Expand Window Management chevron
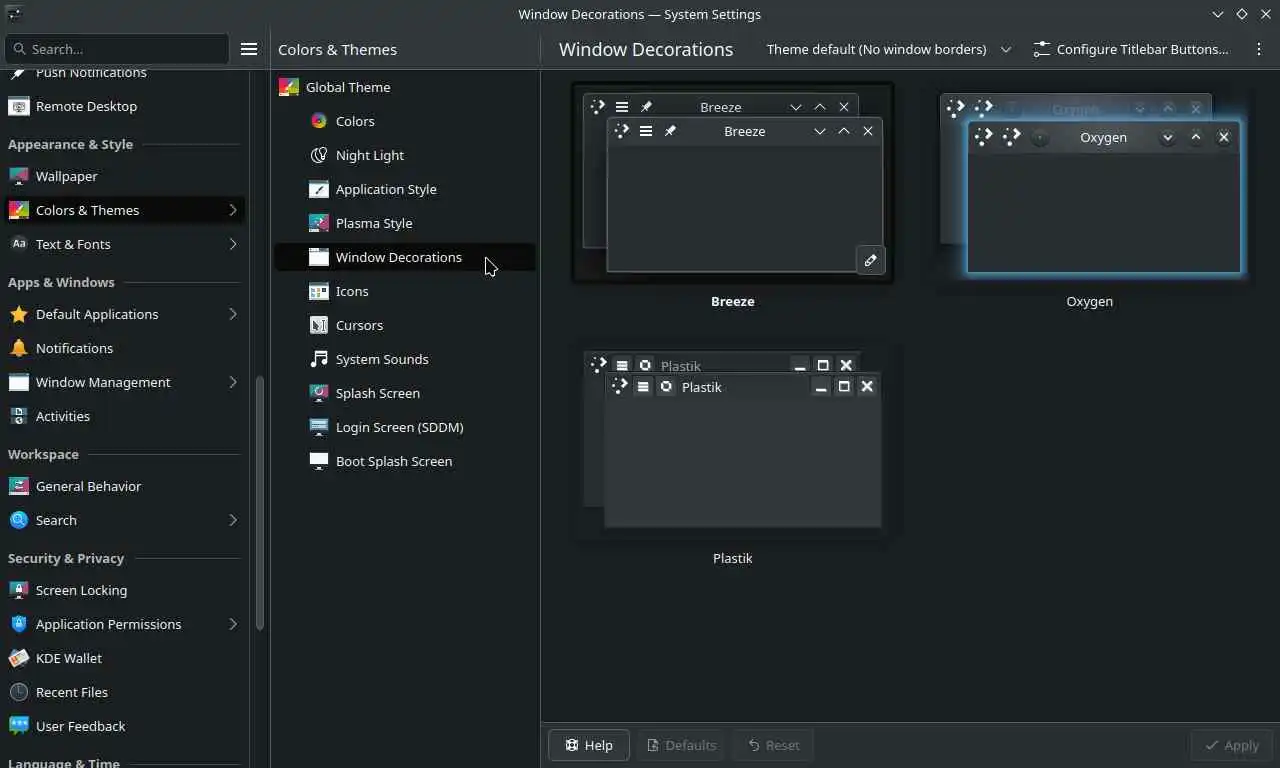Image resolution: width=1280 pixels, height=768 pixels. click(x=232, y=382)
